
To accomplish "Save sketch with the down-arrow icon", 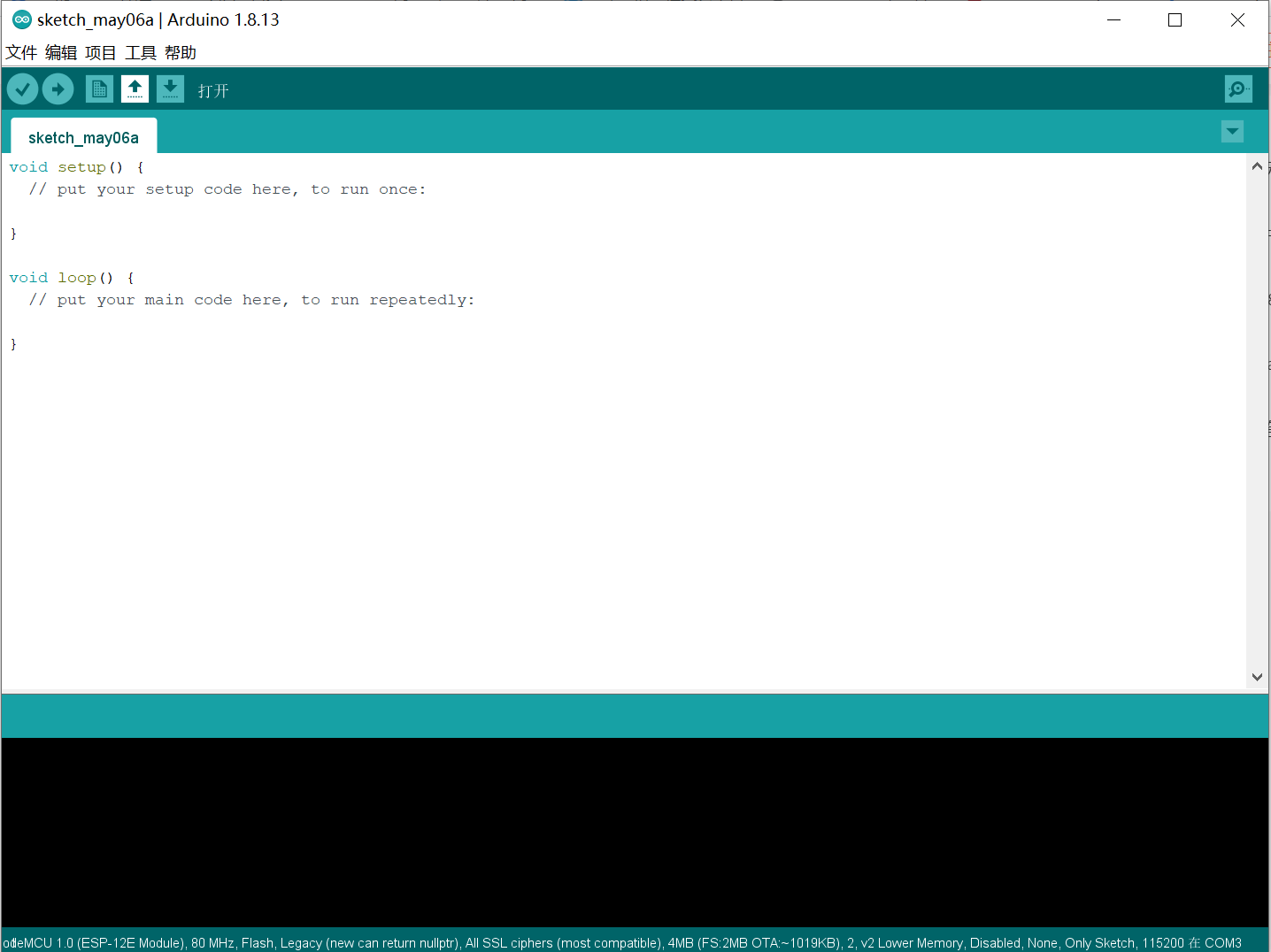I will (x=170, y=88).
